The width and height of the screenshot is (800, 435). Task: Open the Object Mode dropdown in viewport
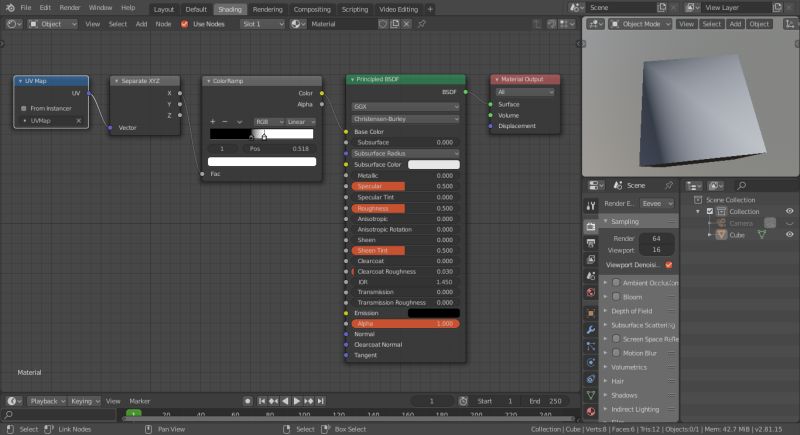pyautogui.click(x=640, y=24)
